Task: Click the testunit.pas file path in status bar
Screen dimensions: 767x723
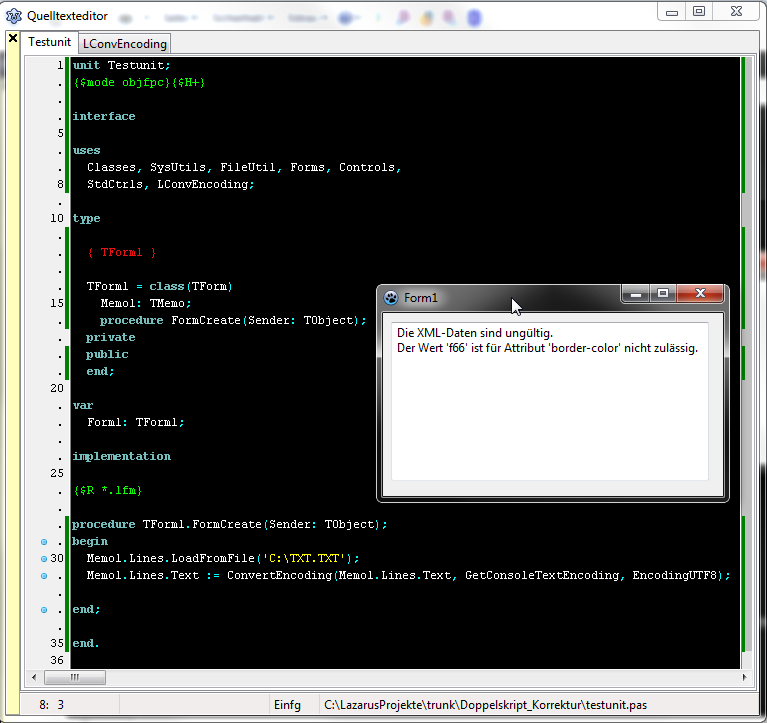Action: click(486, 705)
